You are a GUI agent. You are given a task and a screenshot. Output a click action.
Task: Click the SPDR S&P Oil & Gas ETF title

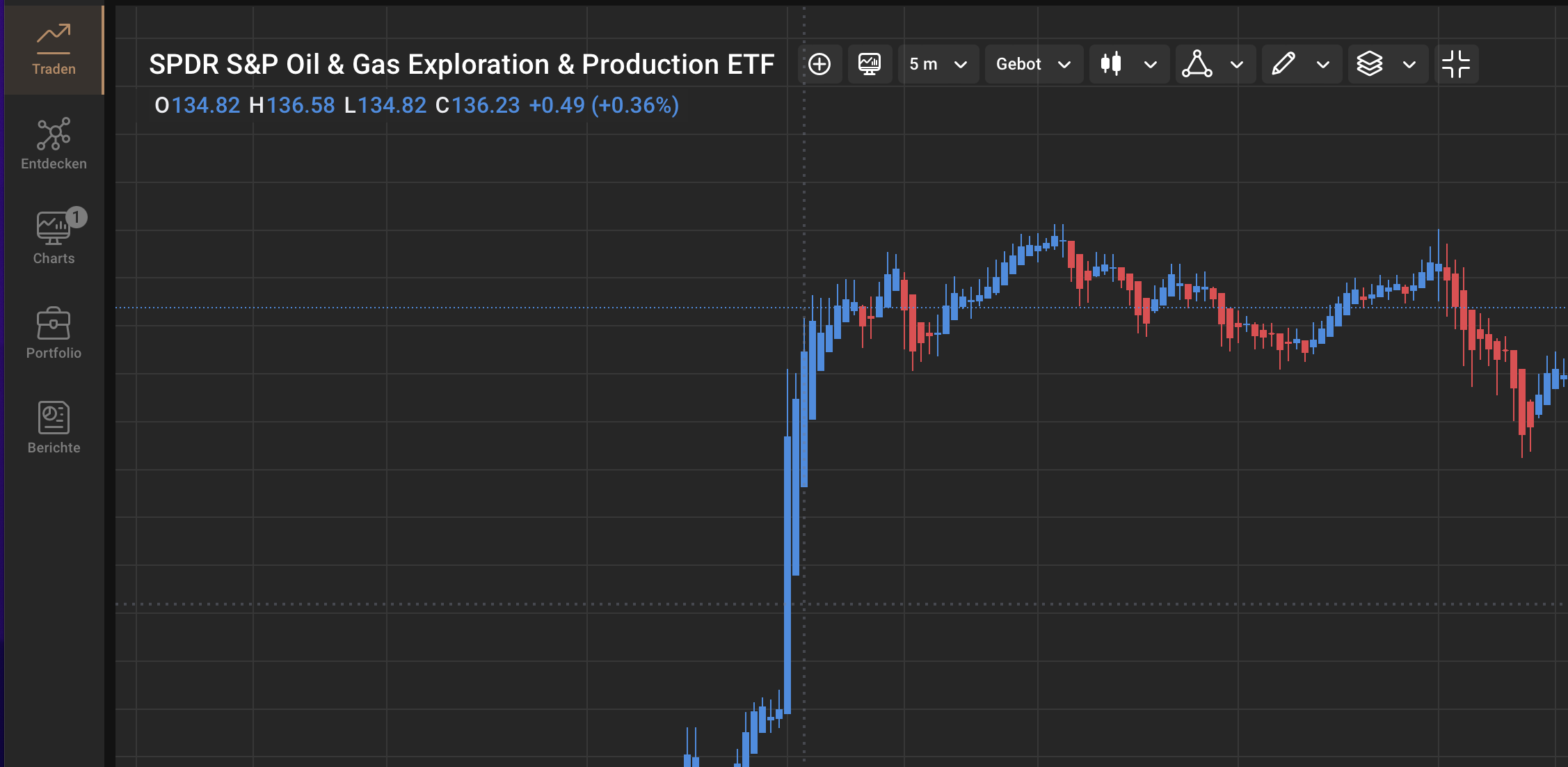pos(462,64)
